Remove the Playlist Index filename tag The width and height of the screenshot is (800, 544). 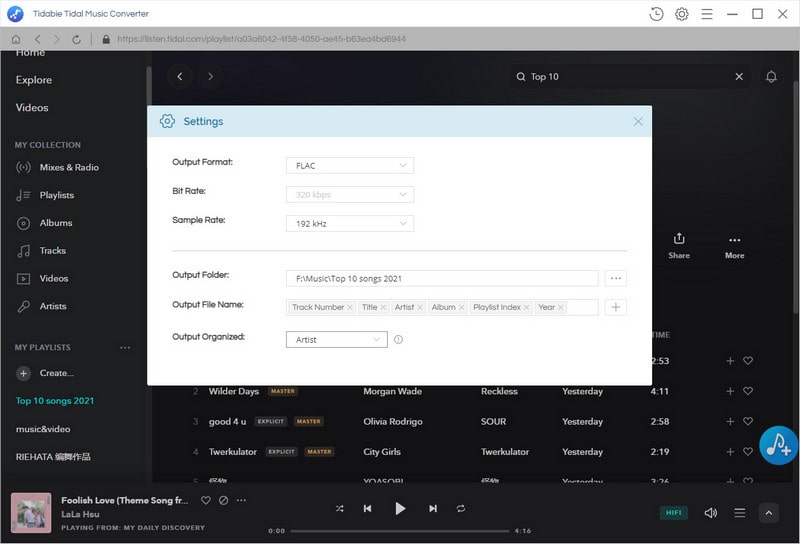click(x=526, y=307)
